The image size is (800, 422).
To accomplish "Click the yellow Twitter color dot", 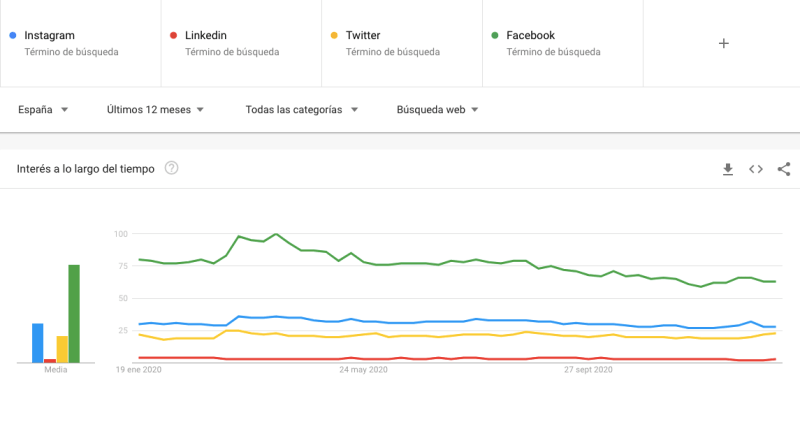I will (333, 35).
